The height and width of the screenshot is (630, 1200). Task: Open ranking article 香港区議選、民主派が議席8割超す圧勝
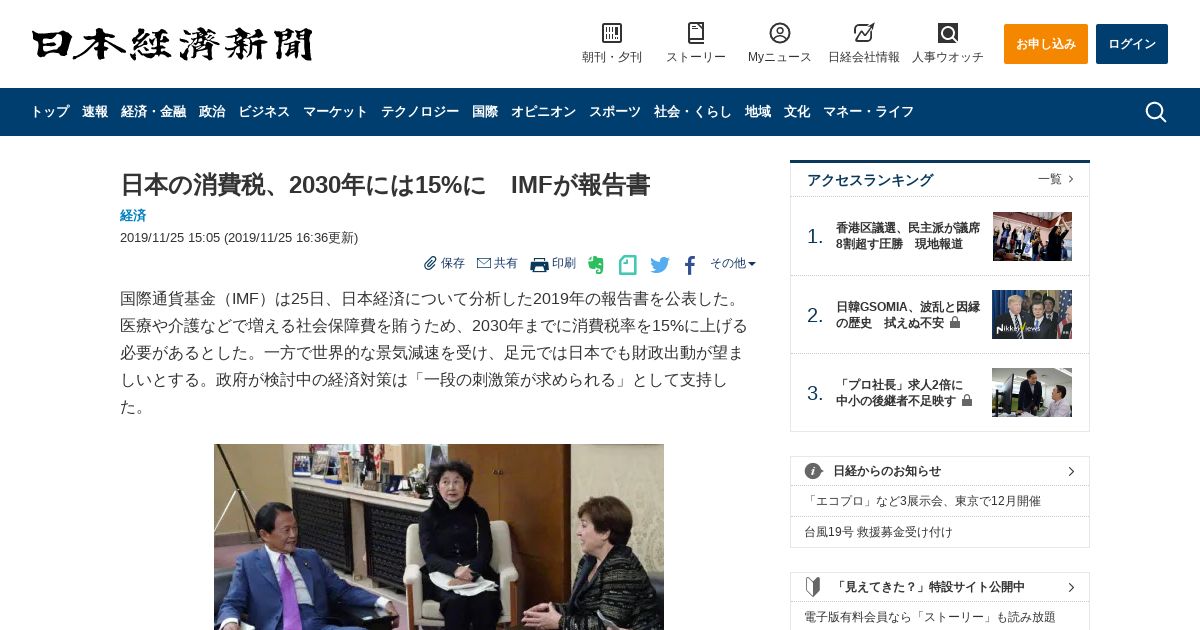(x=908, y=236)
